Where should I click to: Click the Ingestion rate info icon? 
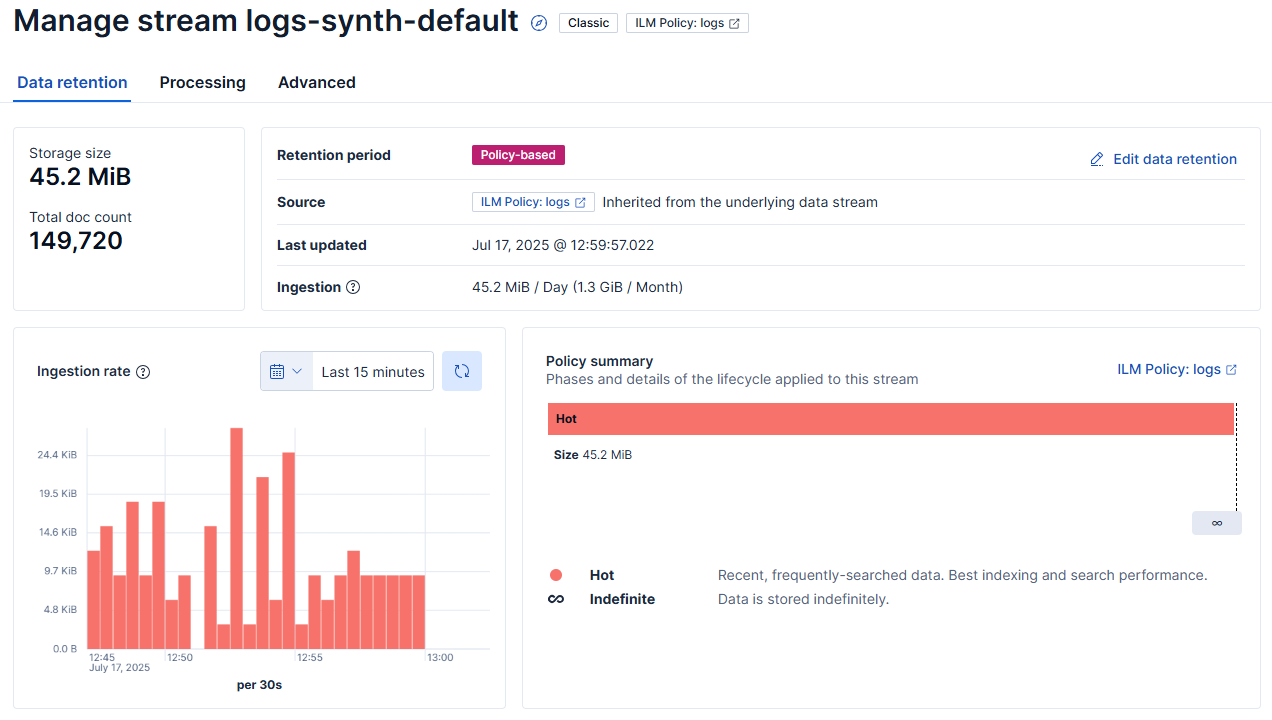point(143,372)
